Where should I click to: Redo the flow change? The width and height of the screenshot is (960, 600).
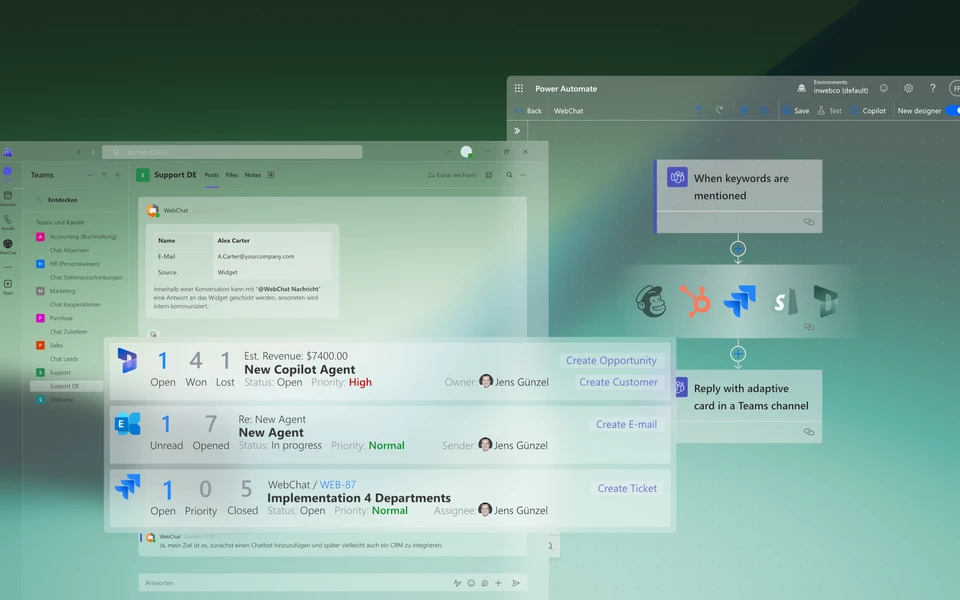[x=720, y=110]
